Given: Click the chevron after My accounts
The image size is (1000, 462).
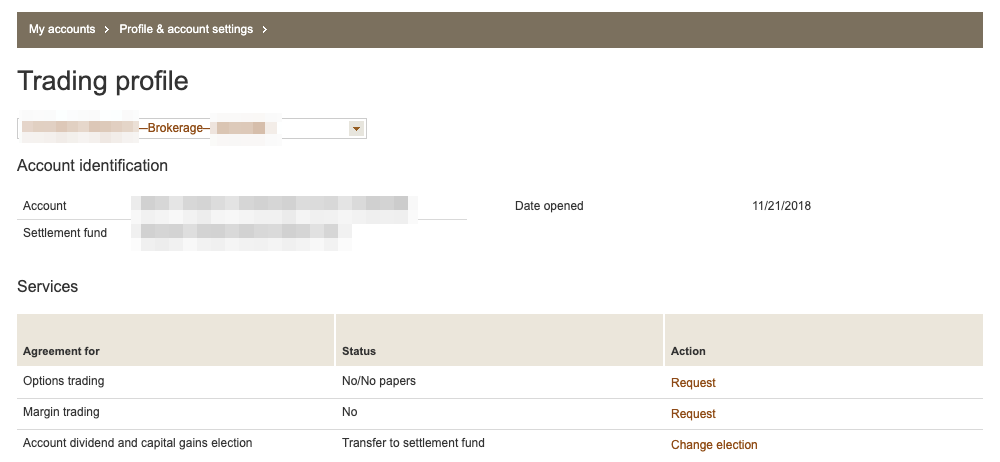Looking at the screenshot, I should pyautogui.click(x=107, y=29).
